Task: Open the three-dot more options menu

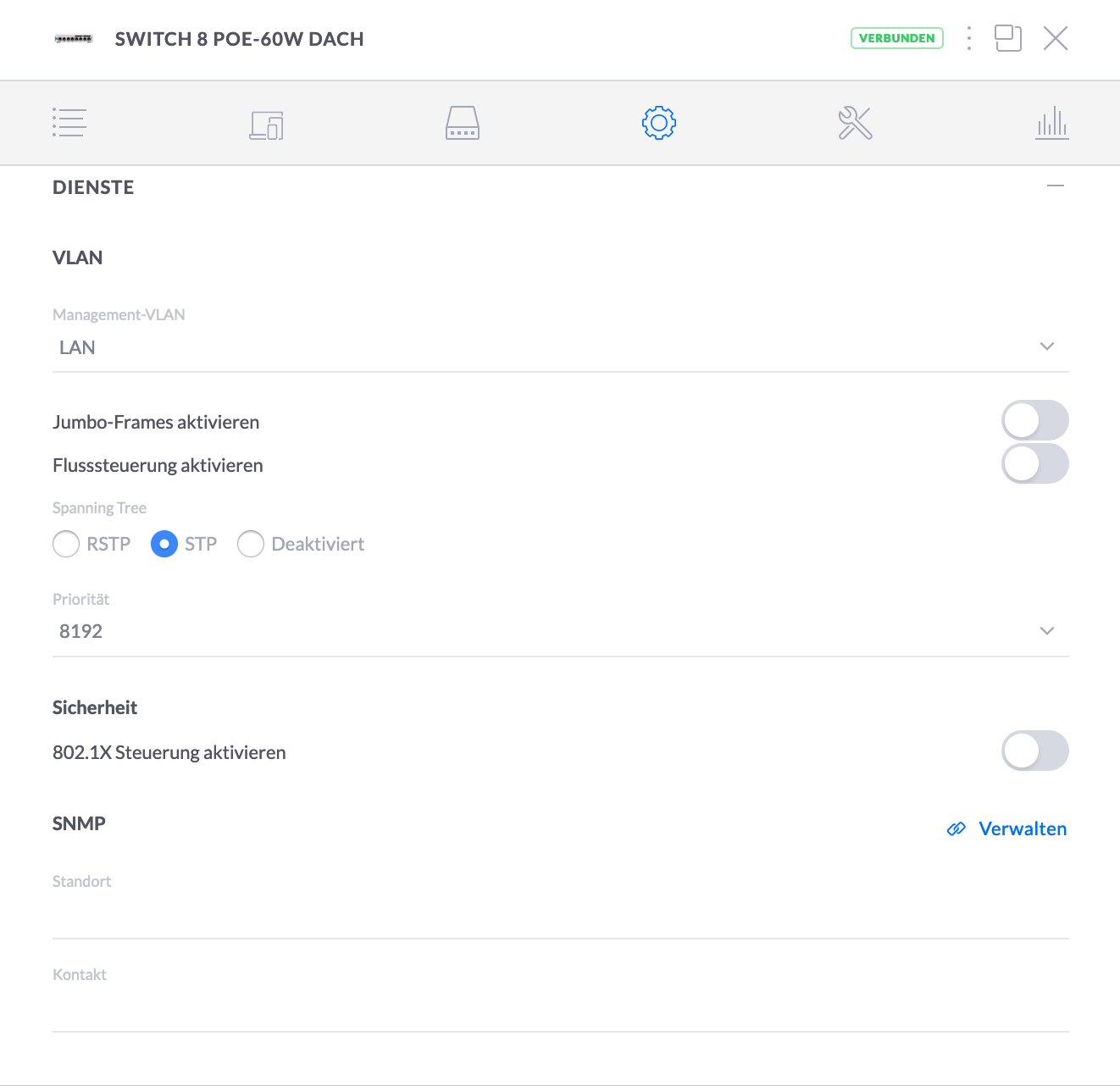Action: (969, 38)
